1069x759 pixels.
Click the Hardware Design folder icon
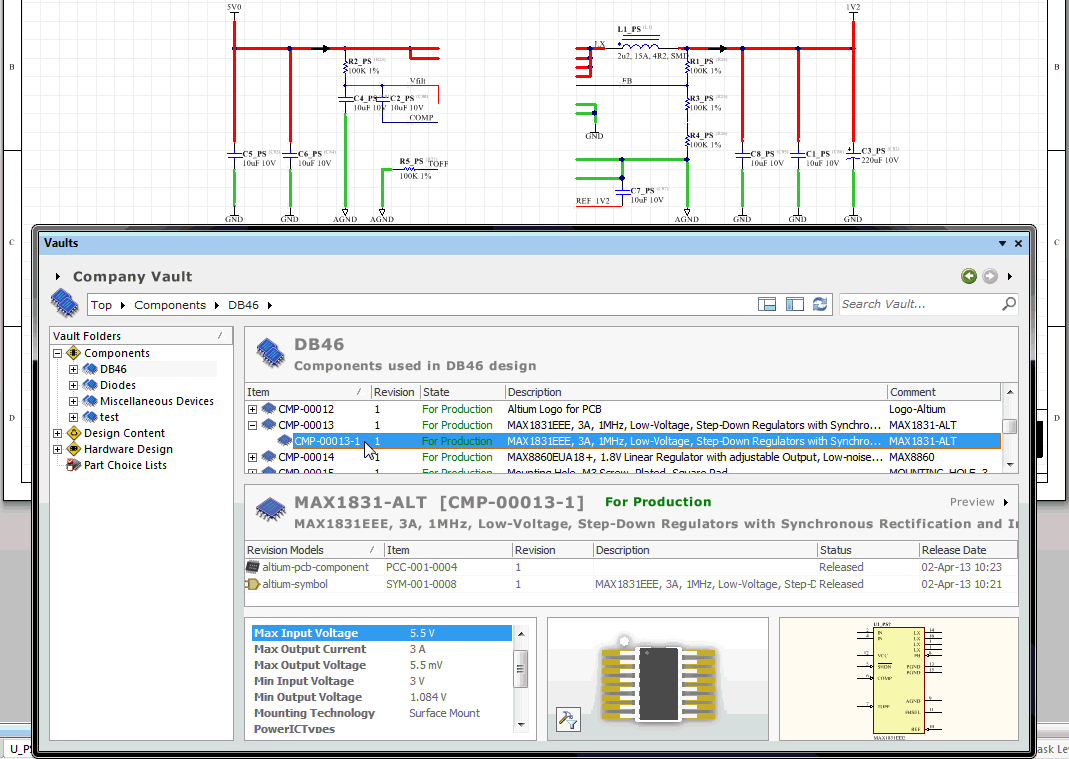click(x=74, y=449)
